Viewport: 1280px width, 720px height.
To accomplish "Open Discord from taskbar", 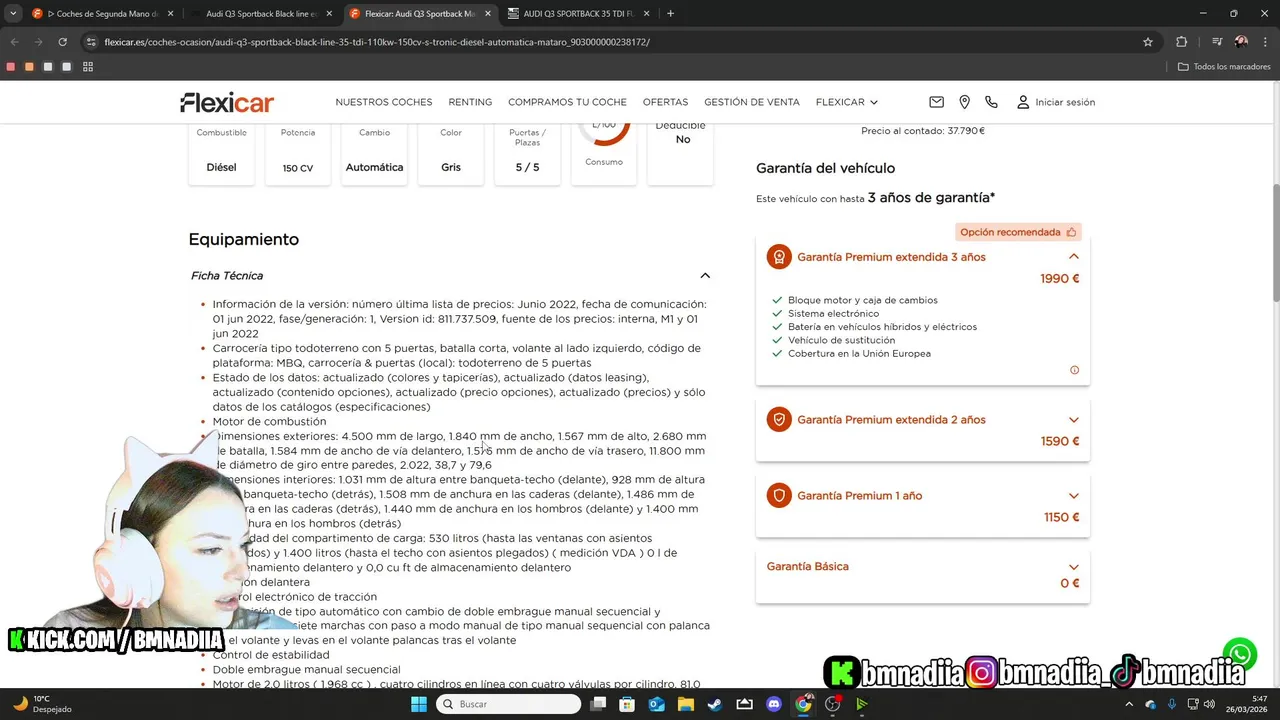I will (774, 704).
